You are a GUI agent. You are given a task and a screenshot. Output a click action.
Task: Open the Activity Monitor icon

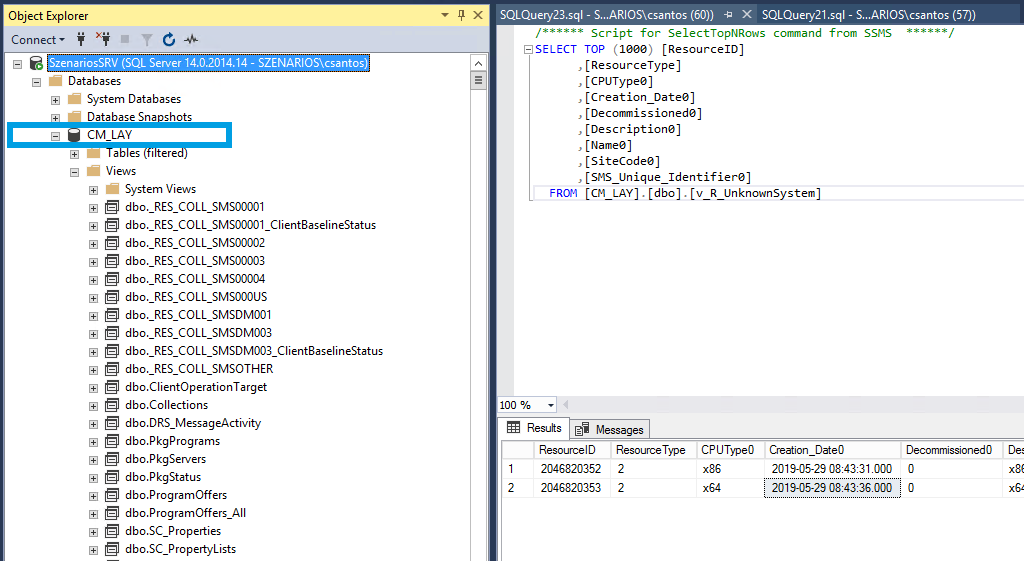pyautogui.click(x=190, y=40)
